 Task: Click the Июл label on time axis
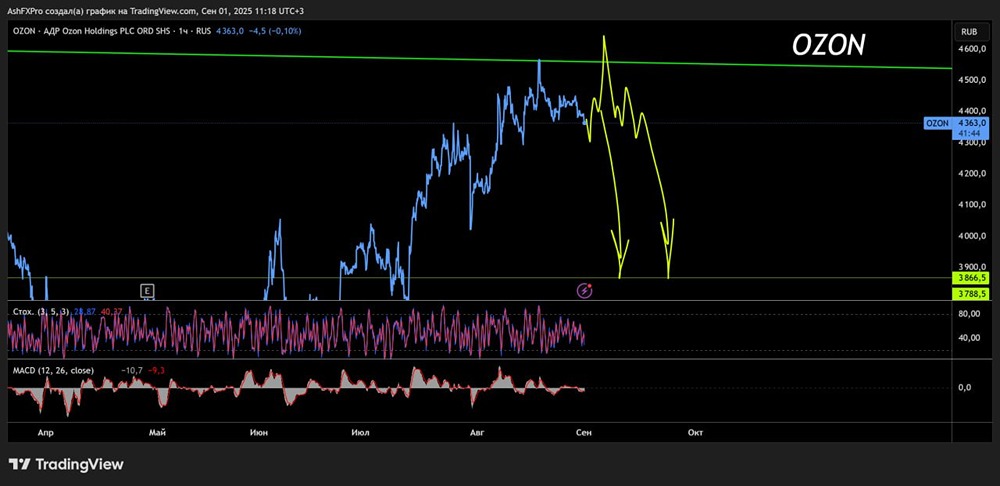tap(360, 432)
